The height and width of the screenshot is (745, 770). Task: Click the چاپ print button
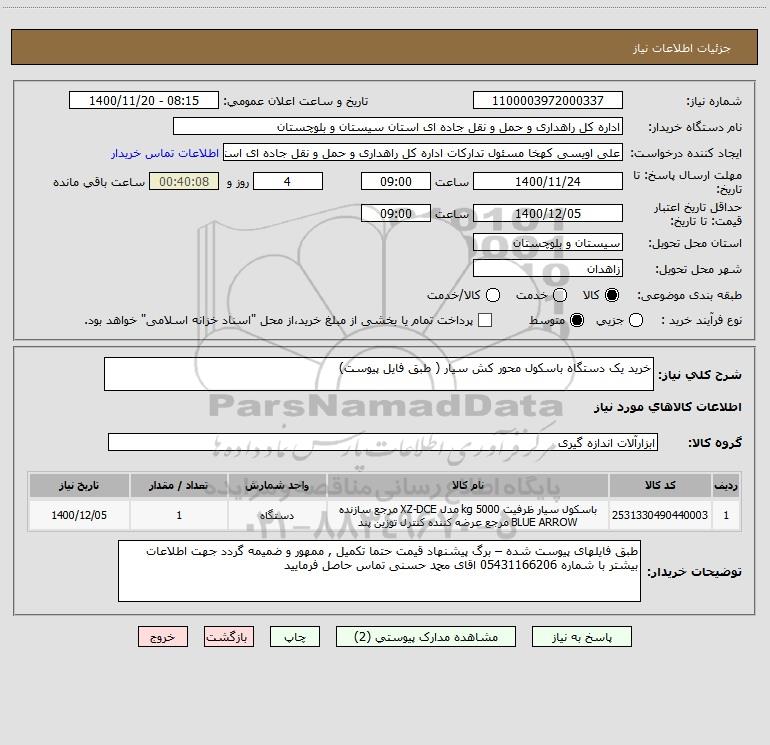pos(295,637)
